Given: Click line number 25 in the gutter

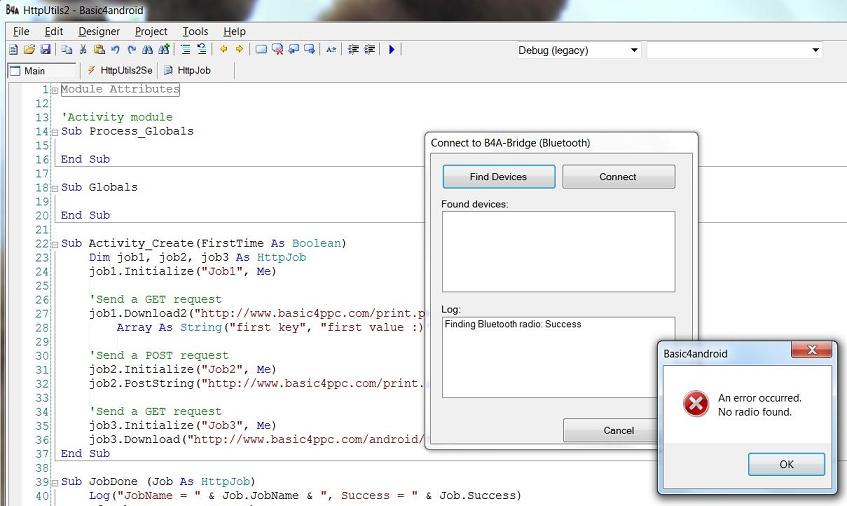Looking at the screenshot, I should pyautogui.click(x=42, y=286).
